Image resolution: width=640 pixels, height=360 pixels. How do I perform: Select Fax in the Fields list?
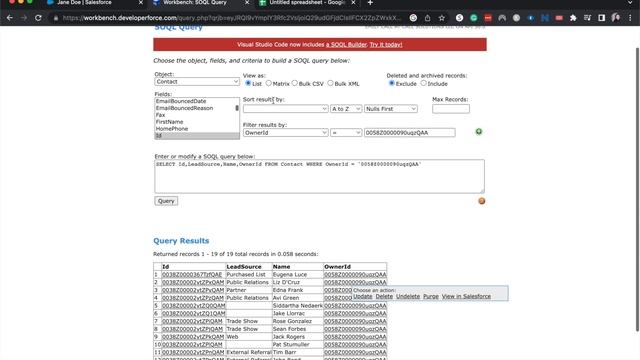pos(160,115)
